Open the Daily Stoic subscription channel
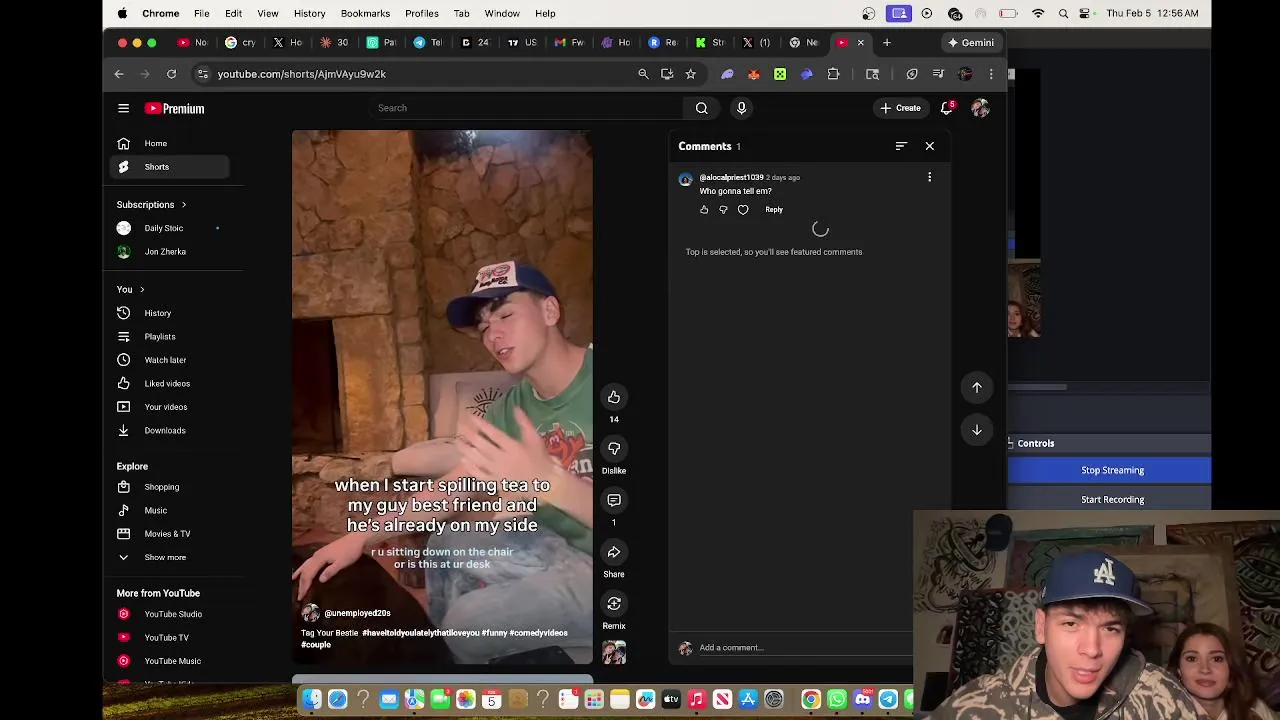Image resolution: width=1280 pixels, height=720 pixels. pyautogui.click(x=170, y=228)
